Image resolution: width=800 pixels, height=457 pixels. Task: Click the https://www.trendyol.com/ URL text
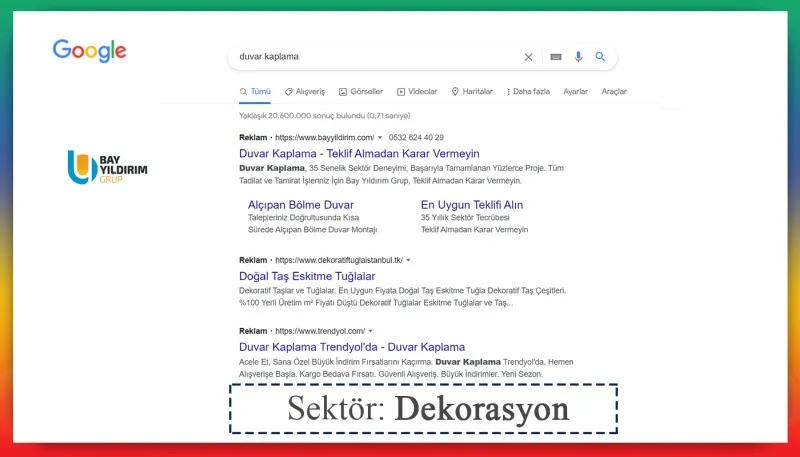(x=320, y=331)
